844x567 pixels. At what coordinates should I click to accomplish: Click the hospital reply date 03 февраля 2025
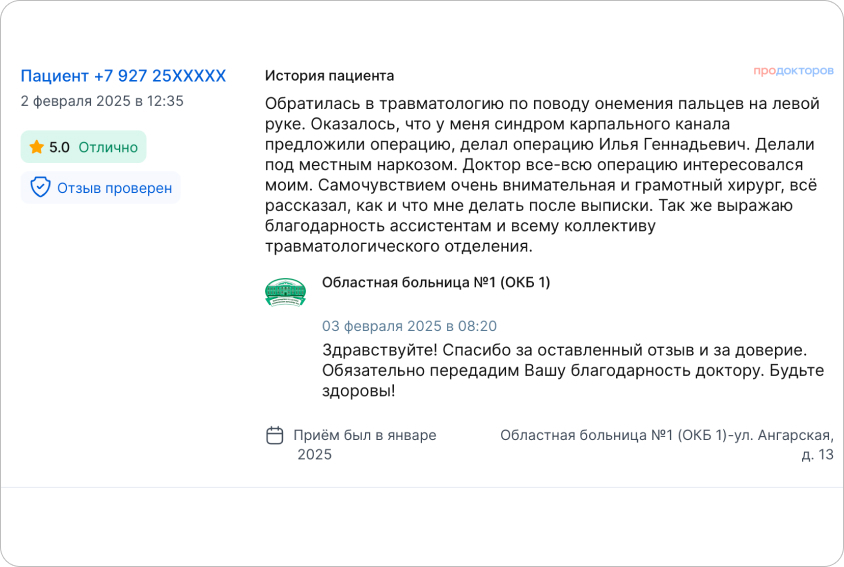coord(409,326)
